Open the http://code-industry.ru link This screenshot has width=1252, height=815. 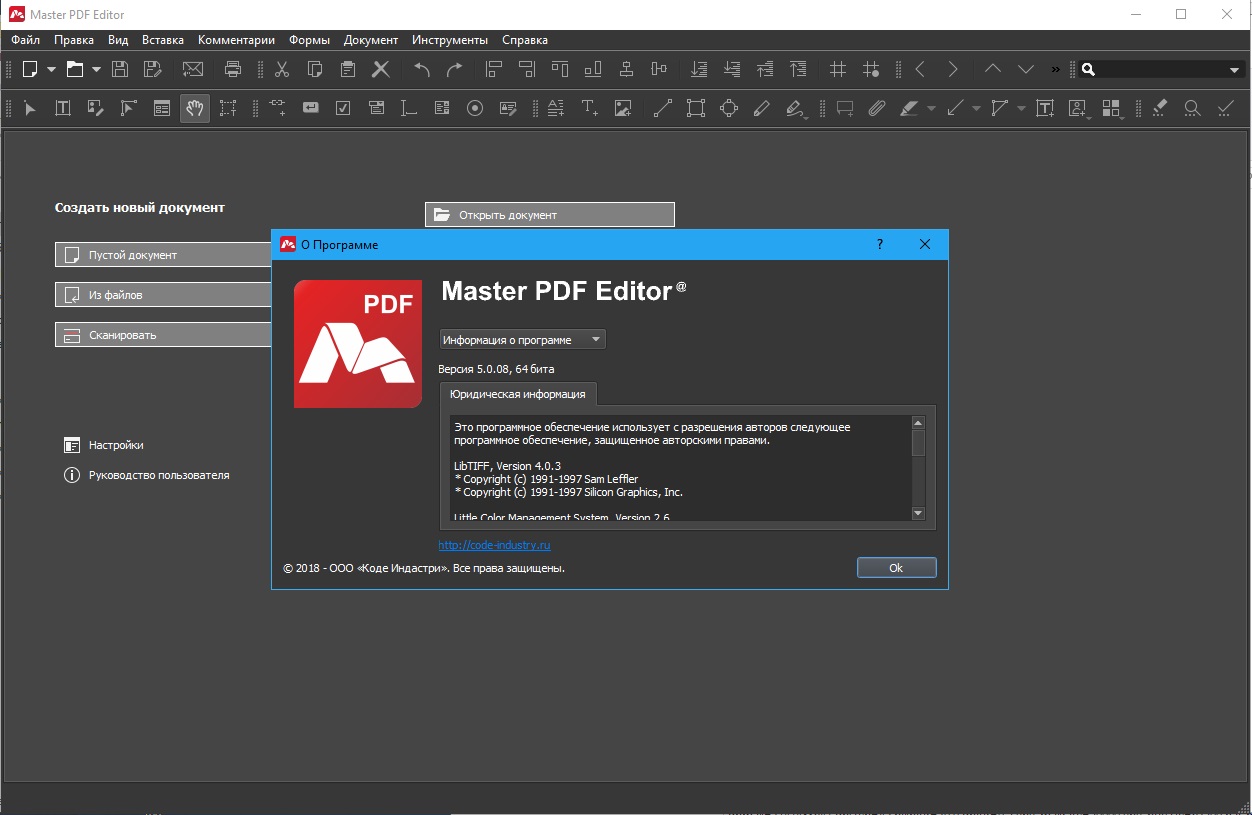[x=494, y=545]
